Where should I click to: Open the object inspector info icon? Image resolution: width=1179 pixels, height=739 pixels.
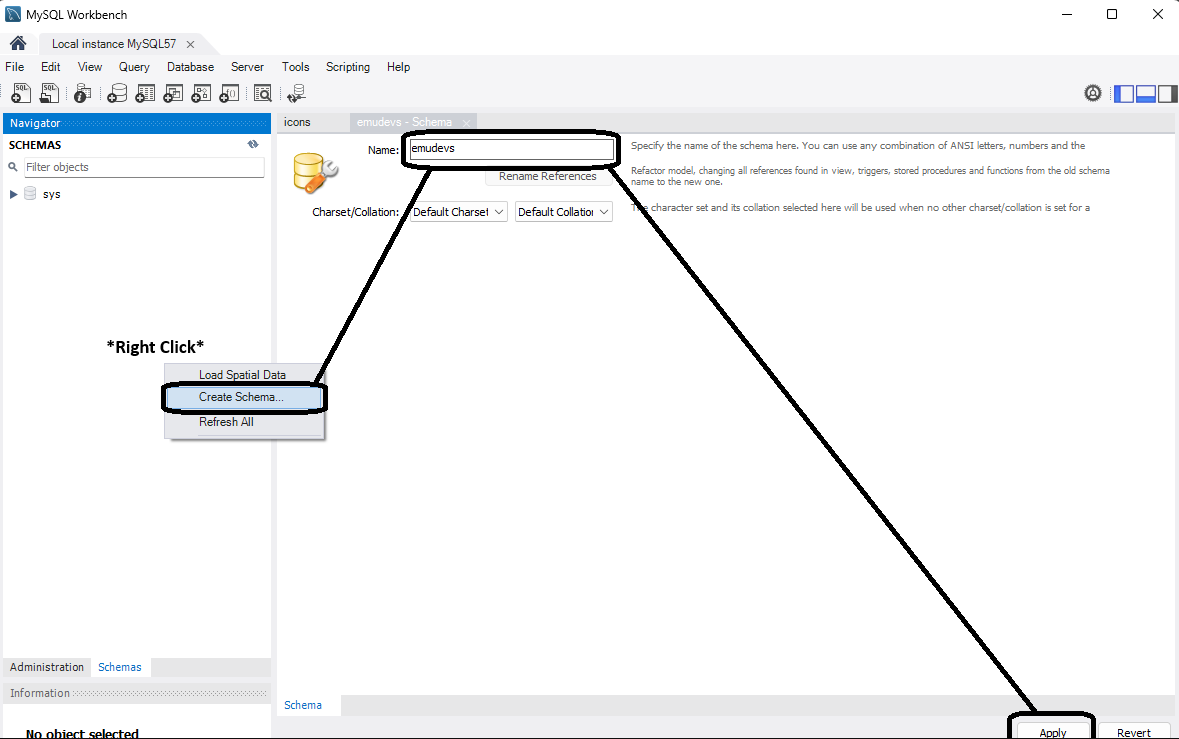coord(83,93)
